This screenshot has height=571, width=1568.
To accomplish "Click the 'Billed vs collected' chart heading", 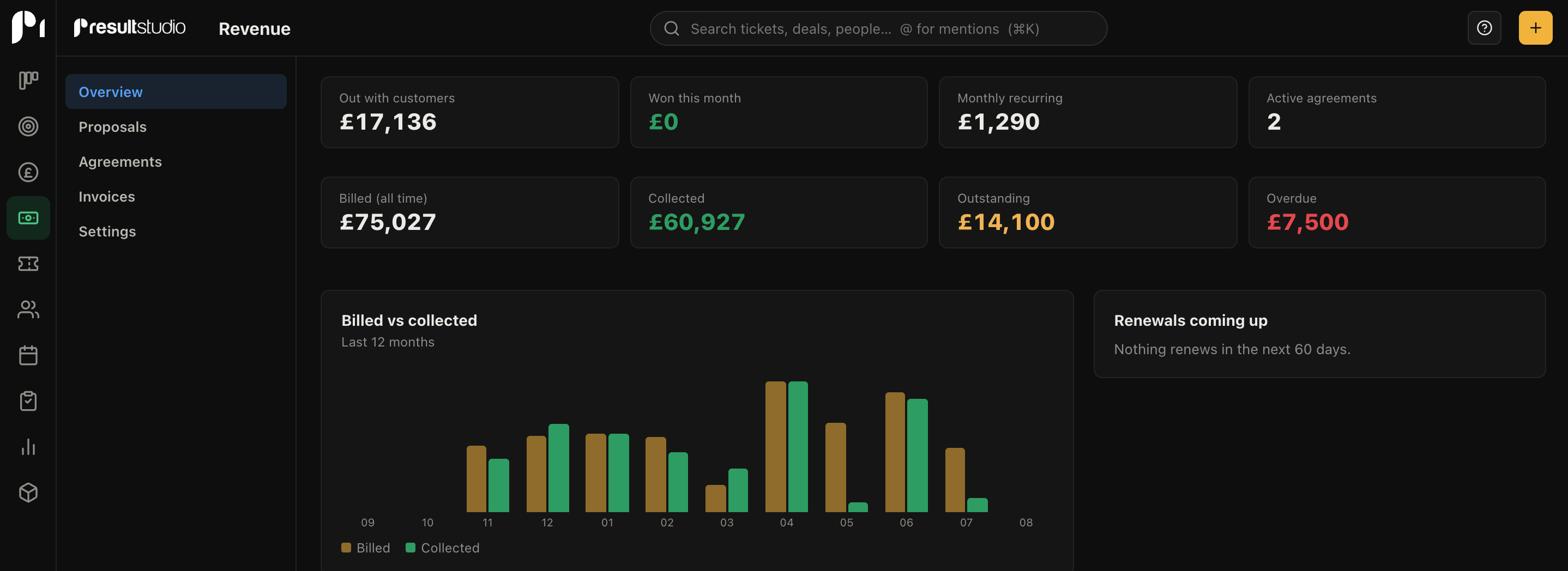I will pyautogui.click(x=409, y=320).
